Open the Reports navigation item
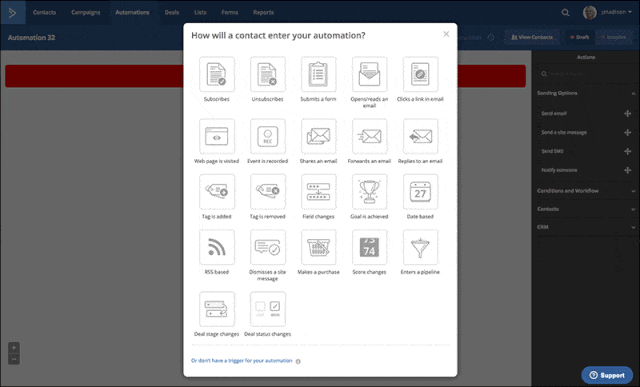 click(x=263, y=12)
